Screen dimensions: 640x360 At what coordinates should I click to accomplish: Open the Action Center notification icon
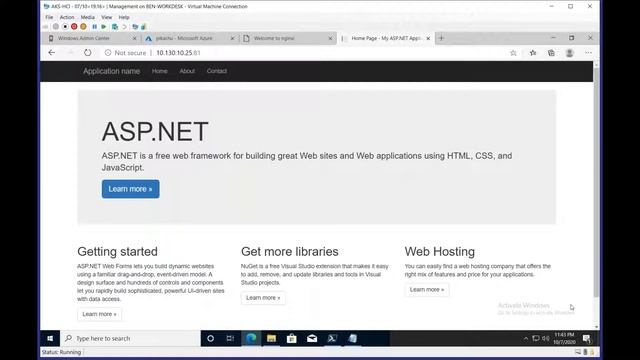pos(587,338)
